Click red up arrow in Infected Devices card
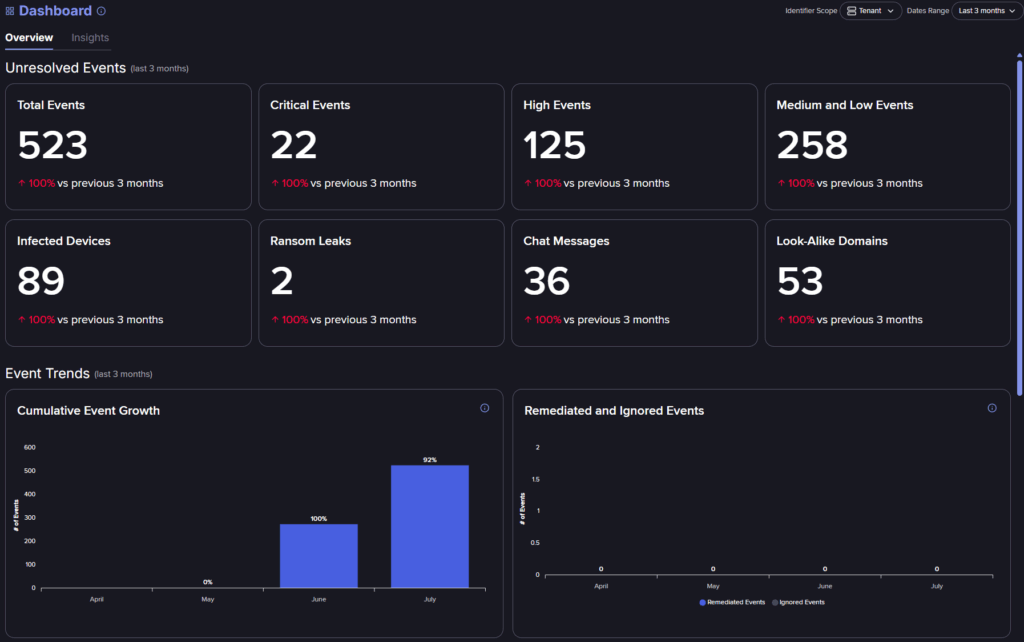Screen dimensions: 1024x642 (x=21, y=320)
